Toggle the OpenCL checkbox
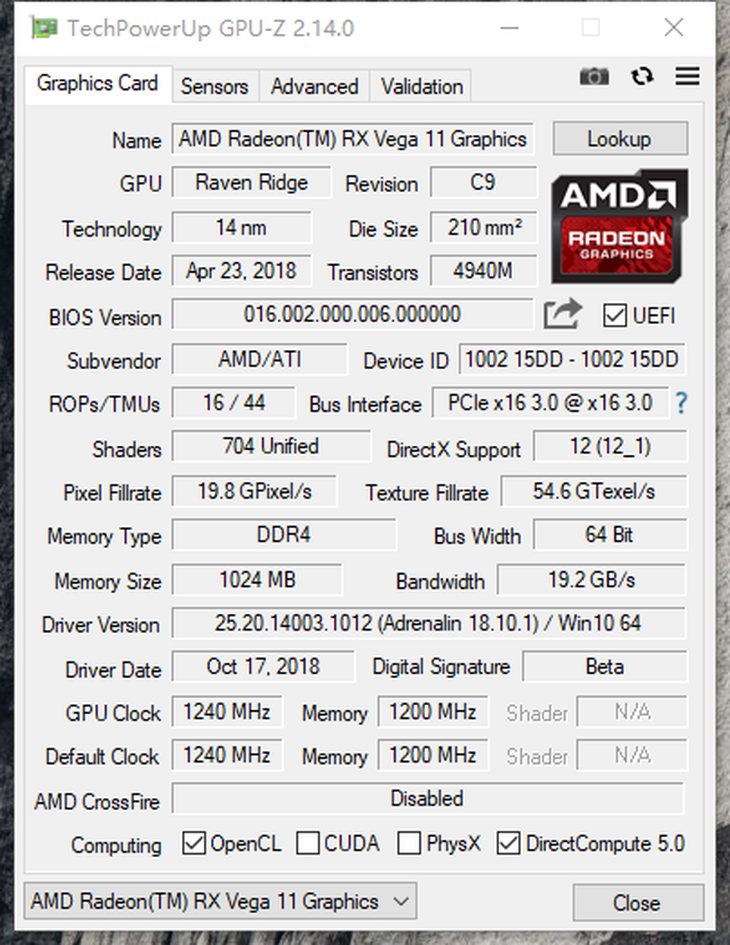Viewport: 730px width, 945px height. [x=194, y=843]
